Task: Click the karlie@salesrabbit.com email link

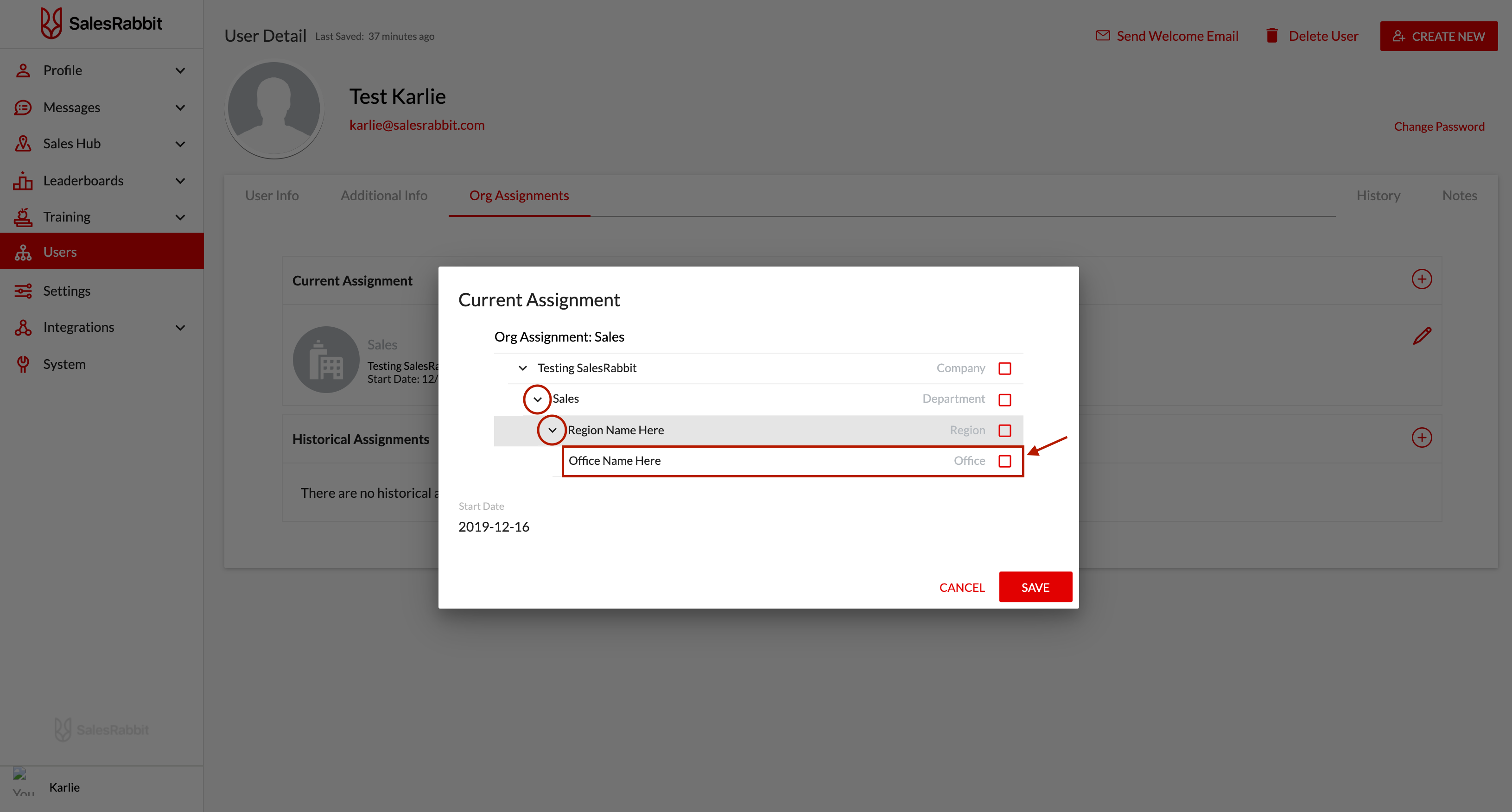Action: (x=417, y=125)
